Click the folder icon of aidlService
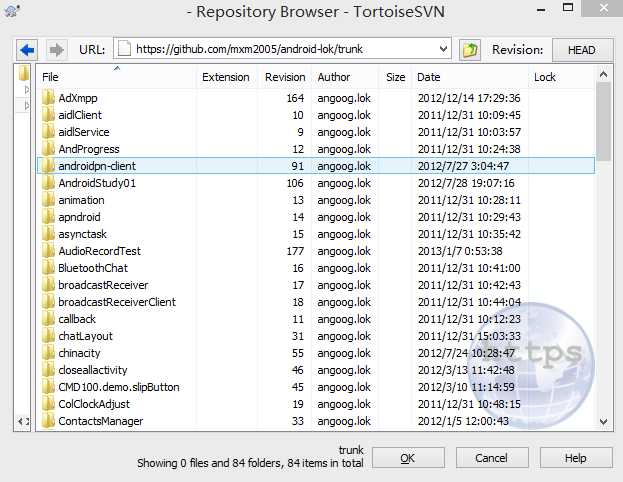Screen dimensions: 623x482 coord(48,132)
